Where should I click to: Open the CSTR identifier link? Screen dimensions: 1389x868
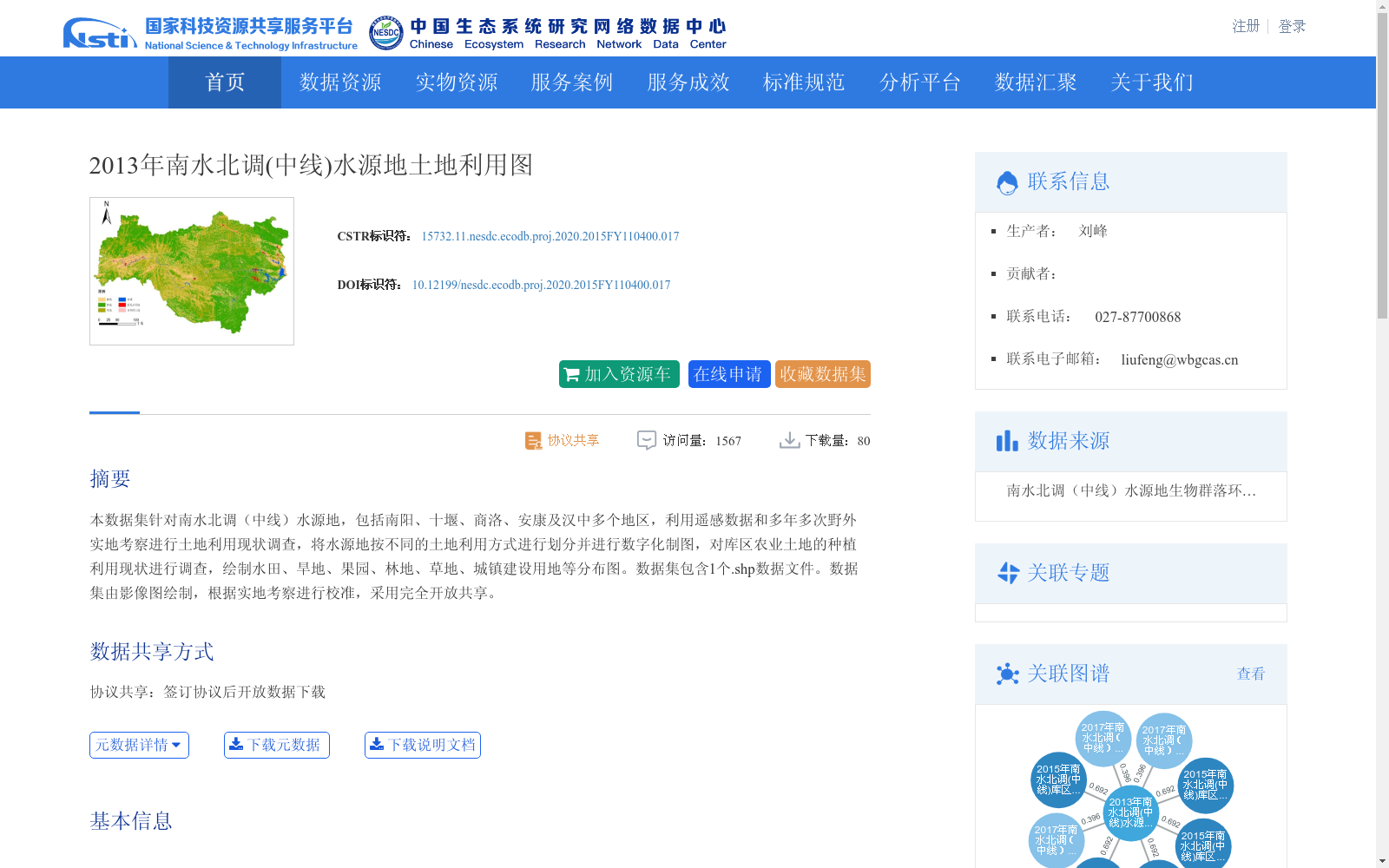point(550,236)
